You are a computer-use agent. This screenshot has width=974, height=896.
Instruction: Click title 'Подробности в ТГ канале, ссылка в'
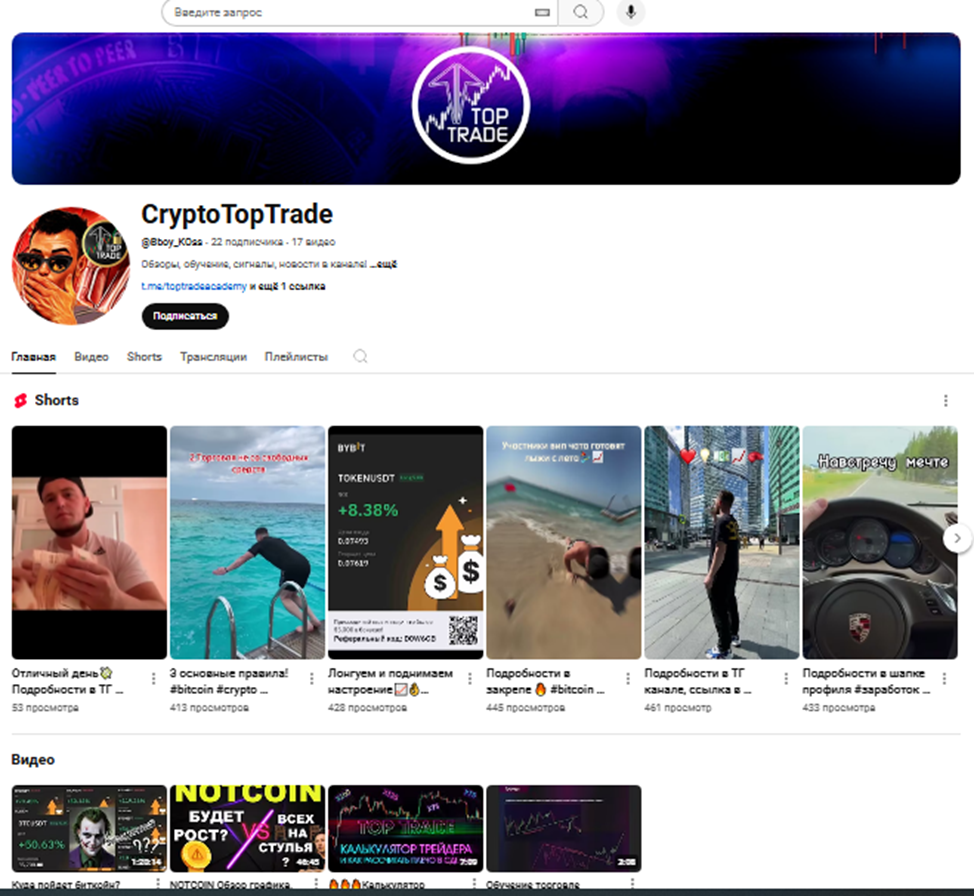tap(698, 681)
